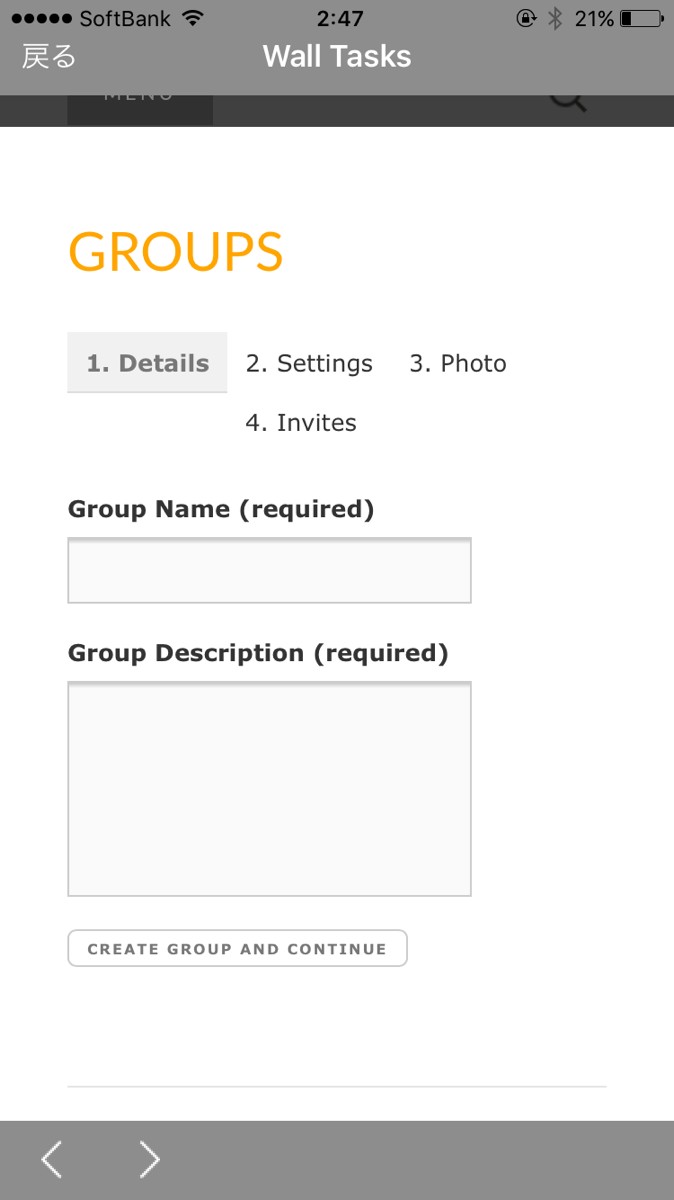
Task: Click the partially hidden MENU button
Action: 140,108
